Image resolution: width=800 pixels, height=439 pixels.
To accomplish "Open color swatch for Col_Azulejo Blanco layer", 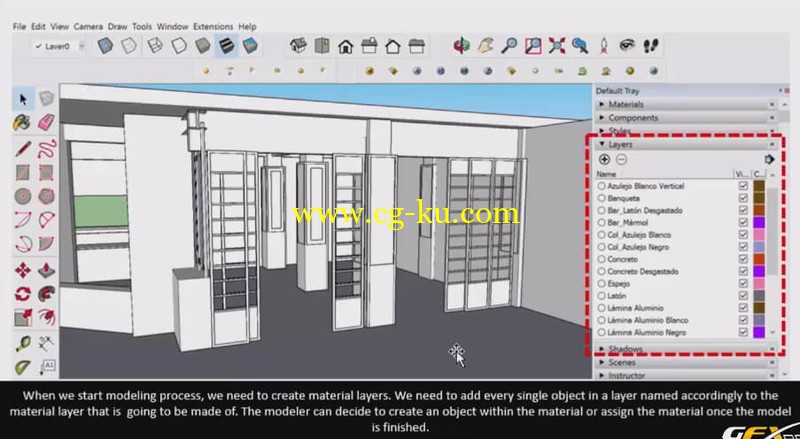I will pos(759,235).
